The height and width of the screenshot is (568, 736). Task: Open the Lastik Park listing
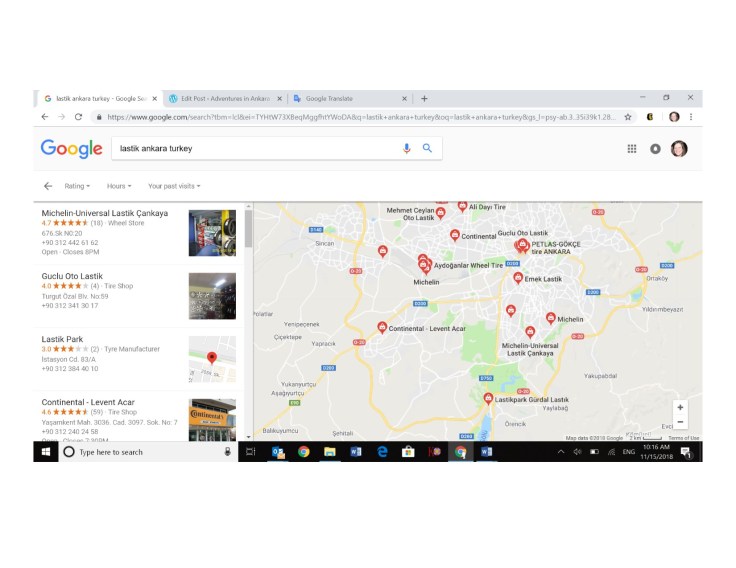[62, 339]
